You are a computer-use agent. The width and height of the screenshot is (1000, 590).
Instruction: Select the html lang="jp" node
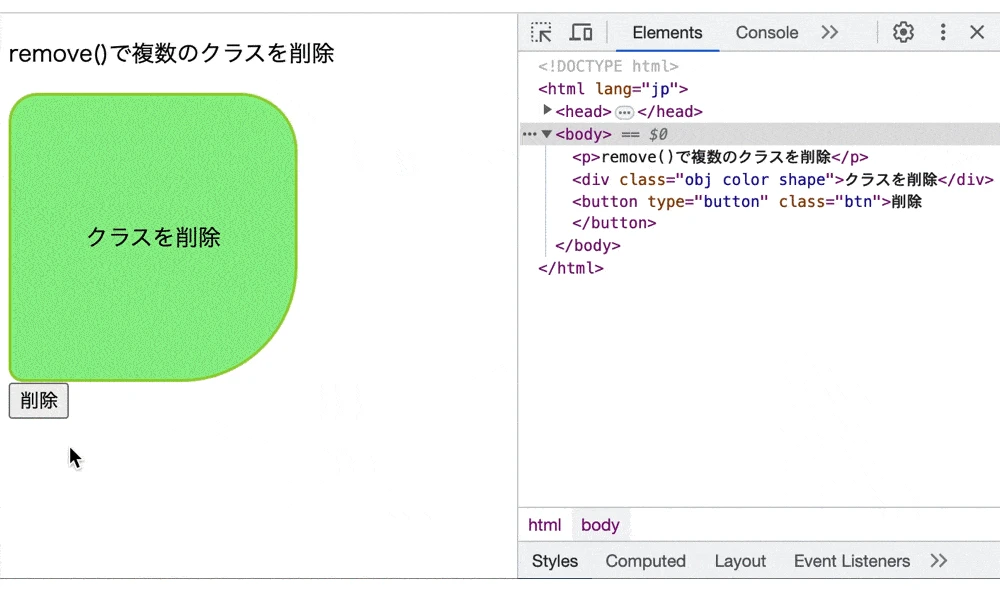613,89
